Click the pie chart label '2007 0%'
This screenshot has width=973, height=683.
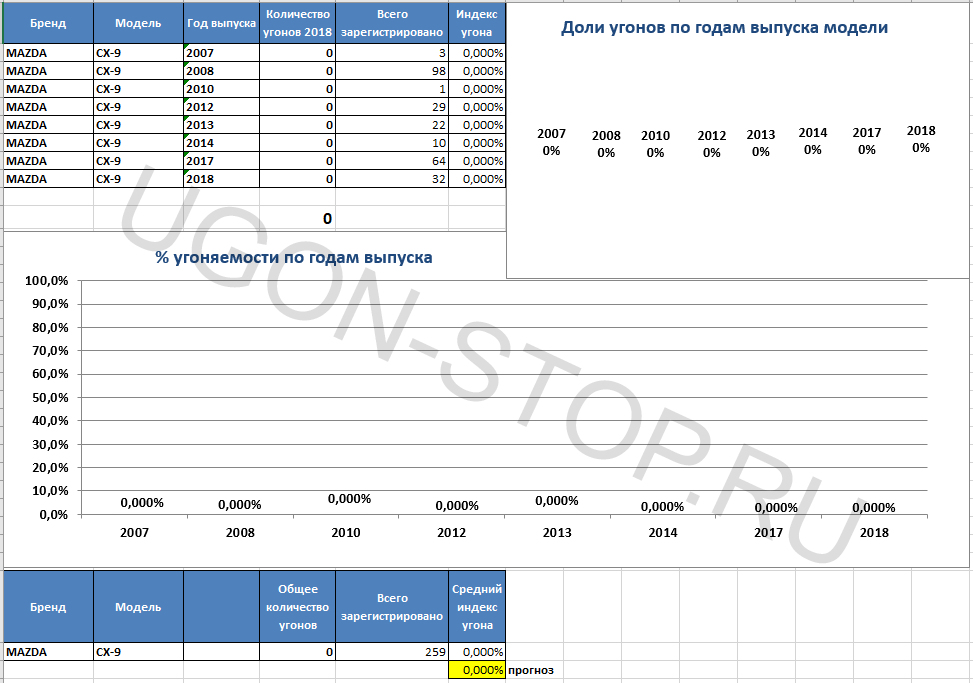click(551, 142)
